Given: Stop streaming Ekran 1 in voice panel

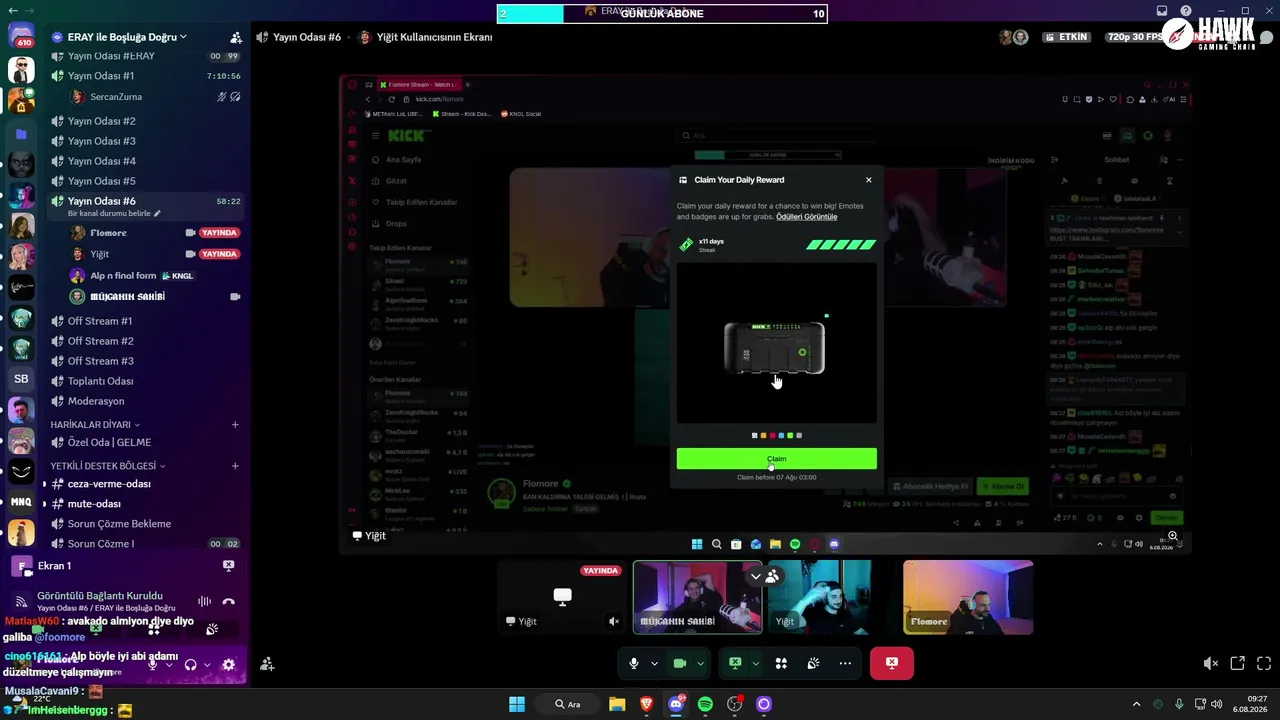Looking at the screenshot, I should pyautogui.click(x=228, y=566).
